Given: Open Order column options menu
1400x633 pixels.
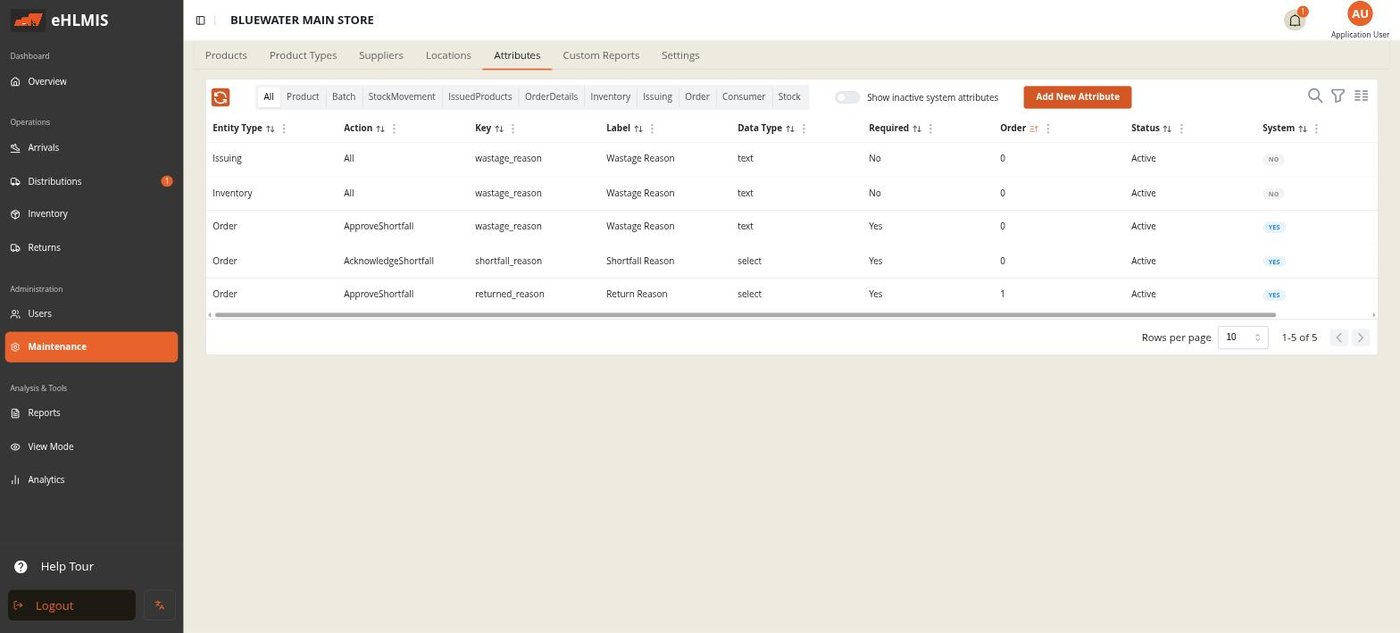Looking at the screenshot, I should click(x=1048, y=129).
